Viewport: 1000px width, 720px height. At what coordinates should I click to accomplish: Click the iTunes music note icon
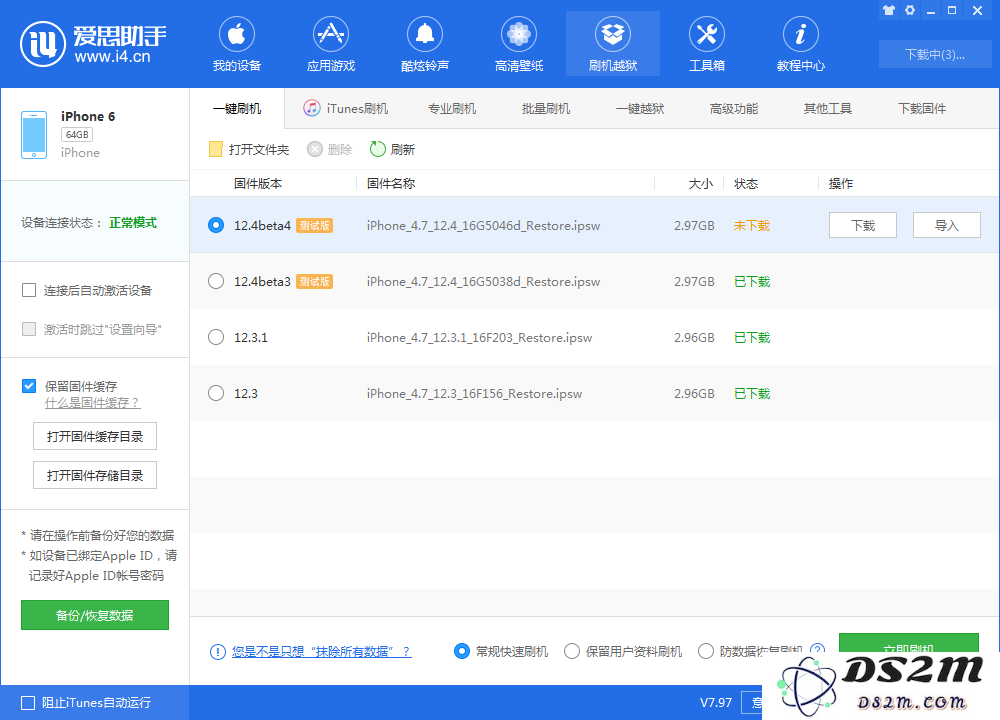point(311,108)
